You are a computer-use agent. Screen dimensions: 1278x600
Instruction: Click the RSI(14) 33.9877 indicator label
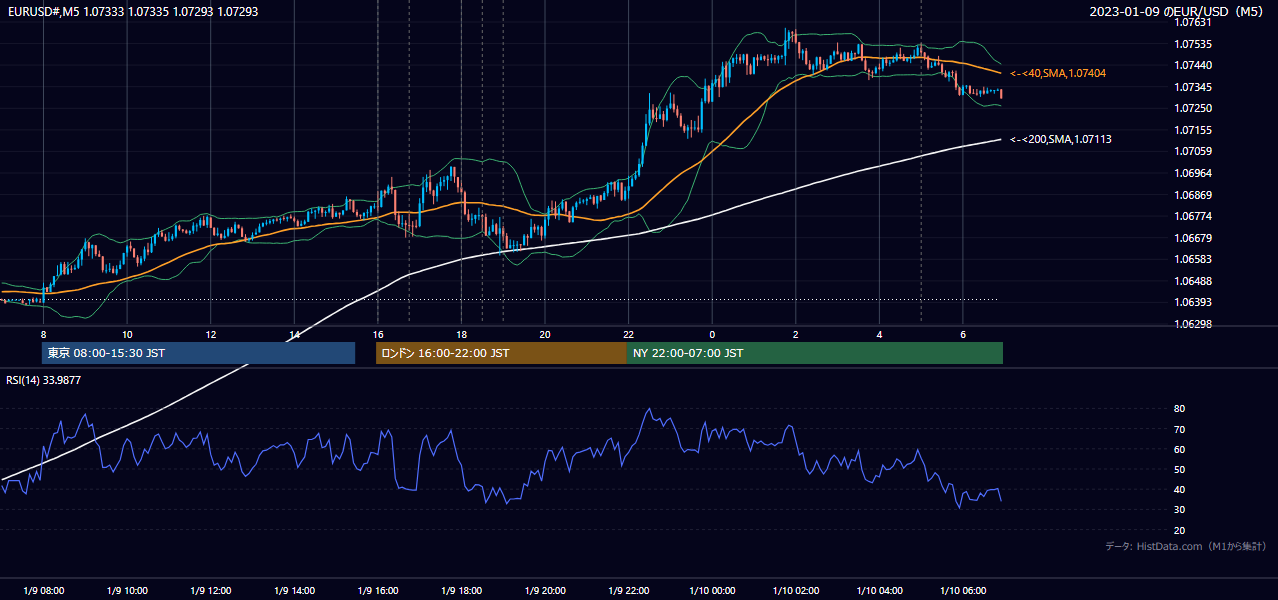click(x=44, y=379)
